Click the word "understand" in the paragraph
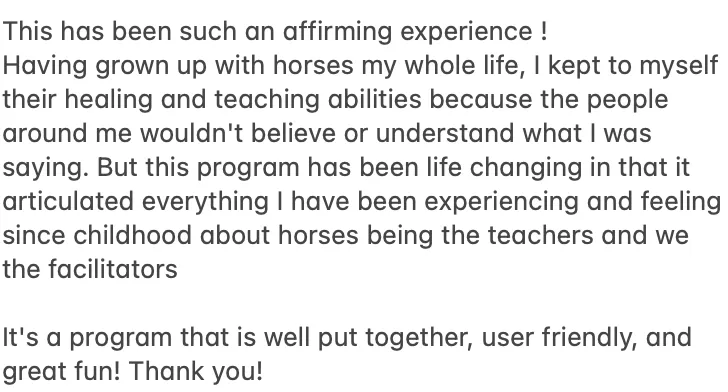Viewport: 728px width, 392px height. 444,133
